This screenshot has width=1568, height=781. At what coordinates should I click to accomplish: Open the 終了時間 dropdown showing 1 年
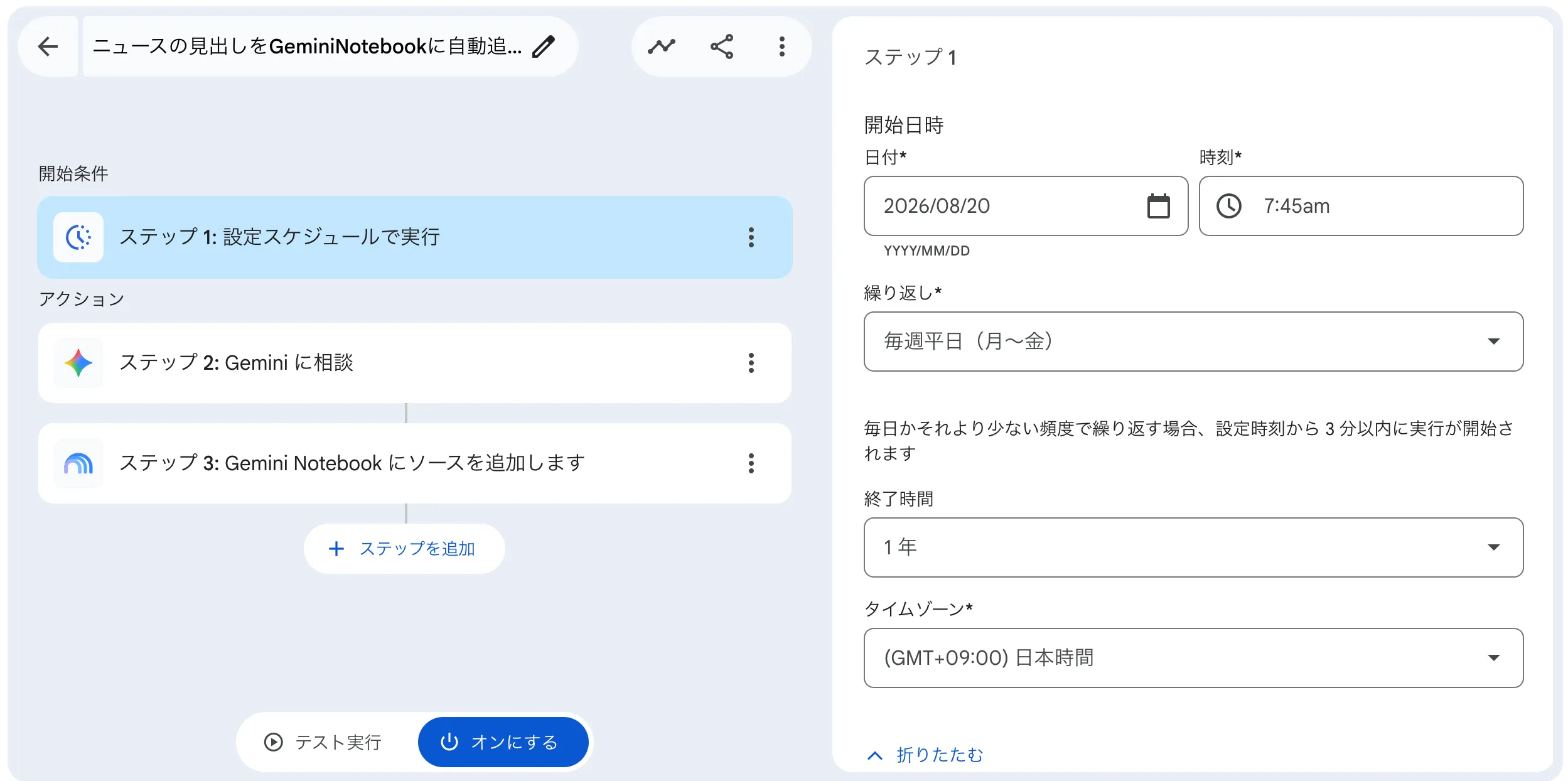coord(1193,547)
